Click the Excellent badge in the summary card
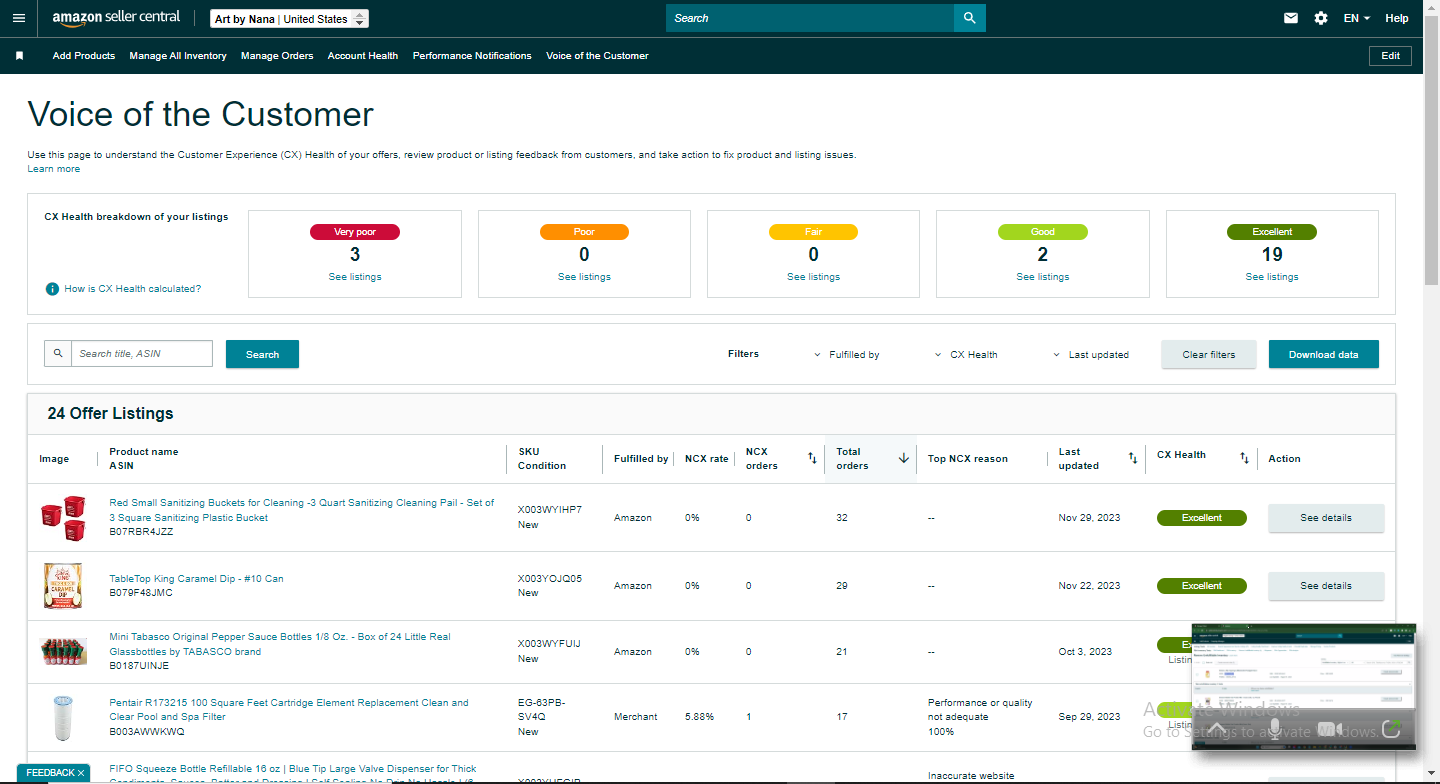Image resolution: width=1440 pixels, height=784 pixels. point(1272,232)
